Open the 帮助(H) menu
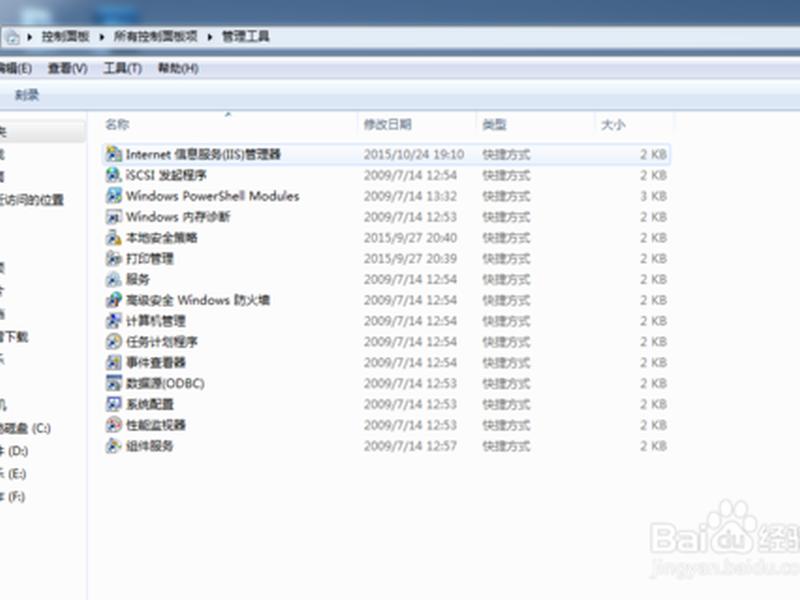 coord(178,68)
